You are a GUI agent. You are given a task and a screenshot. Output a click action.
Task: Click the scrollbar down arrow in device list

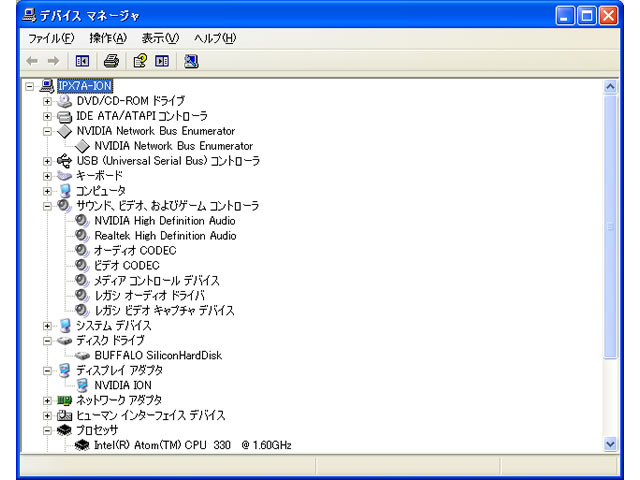point(611,444)
